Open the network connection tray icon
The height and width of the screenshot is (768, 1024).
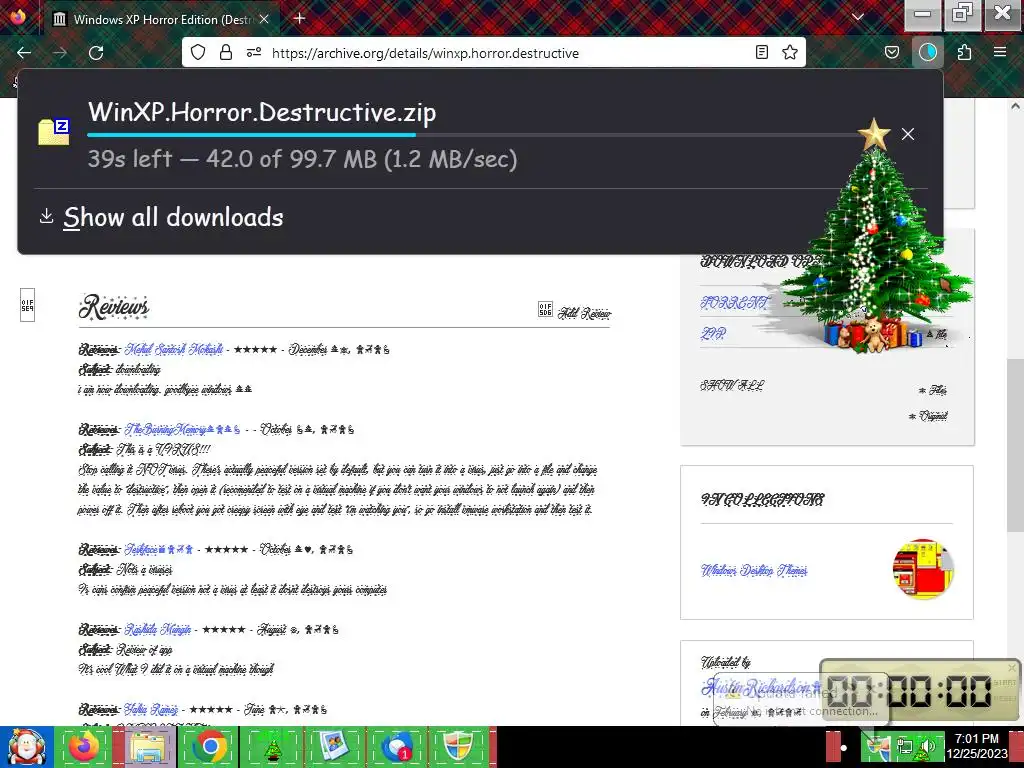[904, 746]
